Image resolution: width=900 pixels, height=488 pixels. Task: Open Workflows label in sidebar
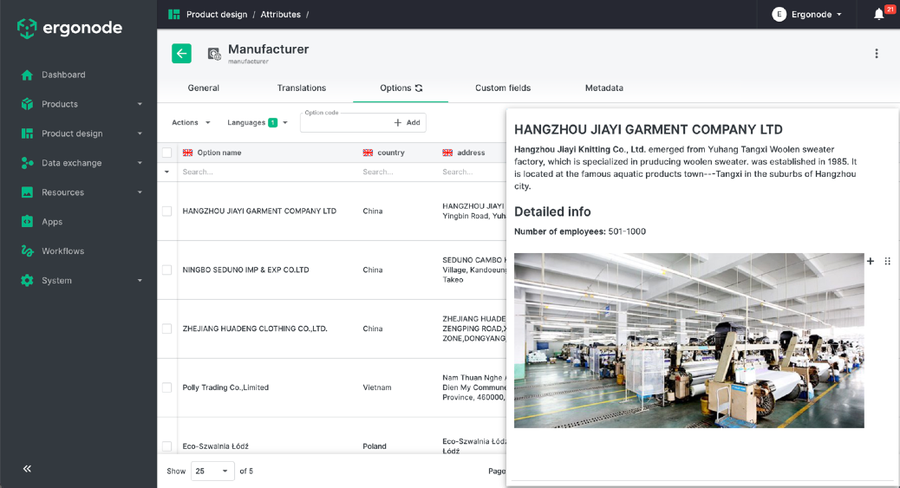(x=63, y=251)
